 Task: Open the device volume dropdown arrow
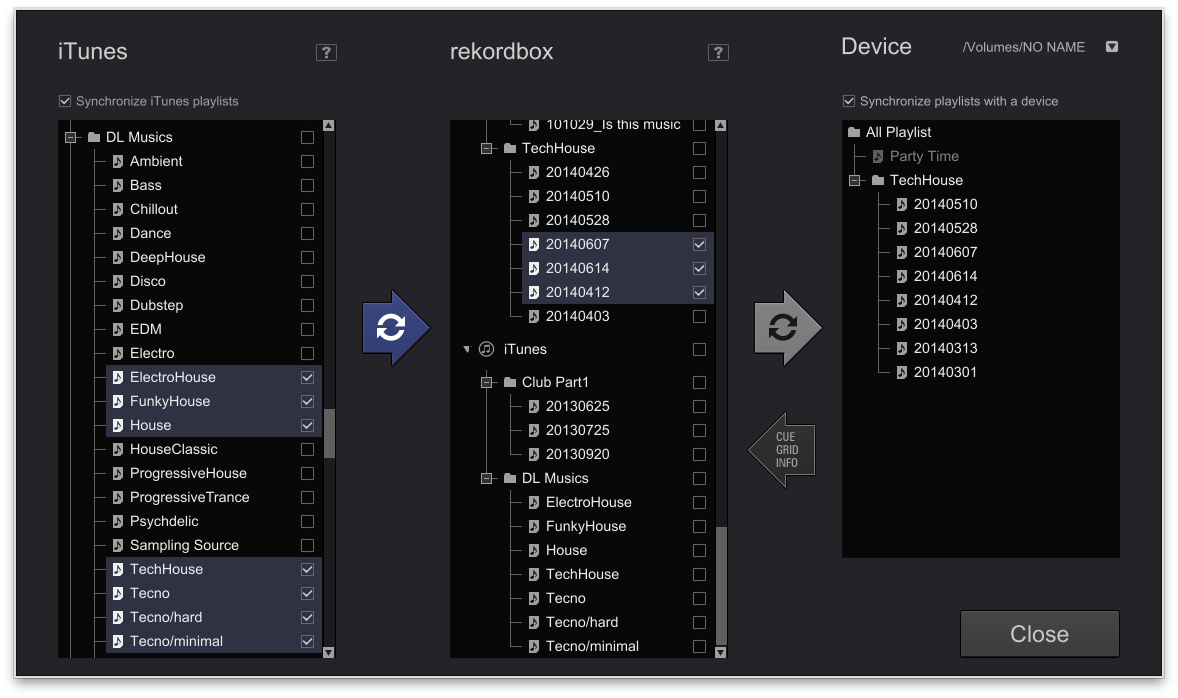(1112, 47)
